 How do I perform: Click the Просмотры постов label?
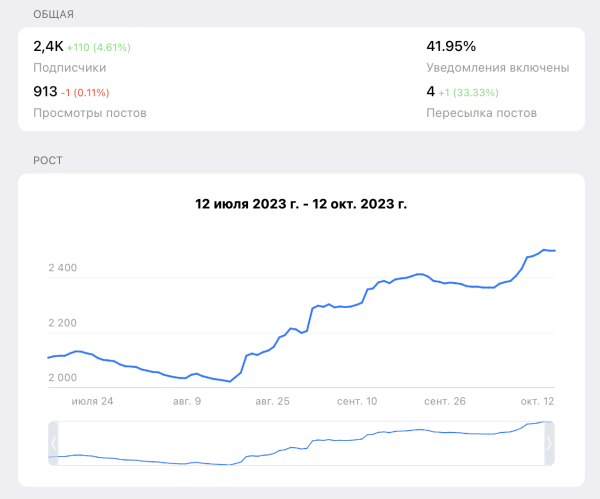click(90, 112)
